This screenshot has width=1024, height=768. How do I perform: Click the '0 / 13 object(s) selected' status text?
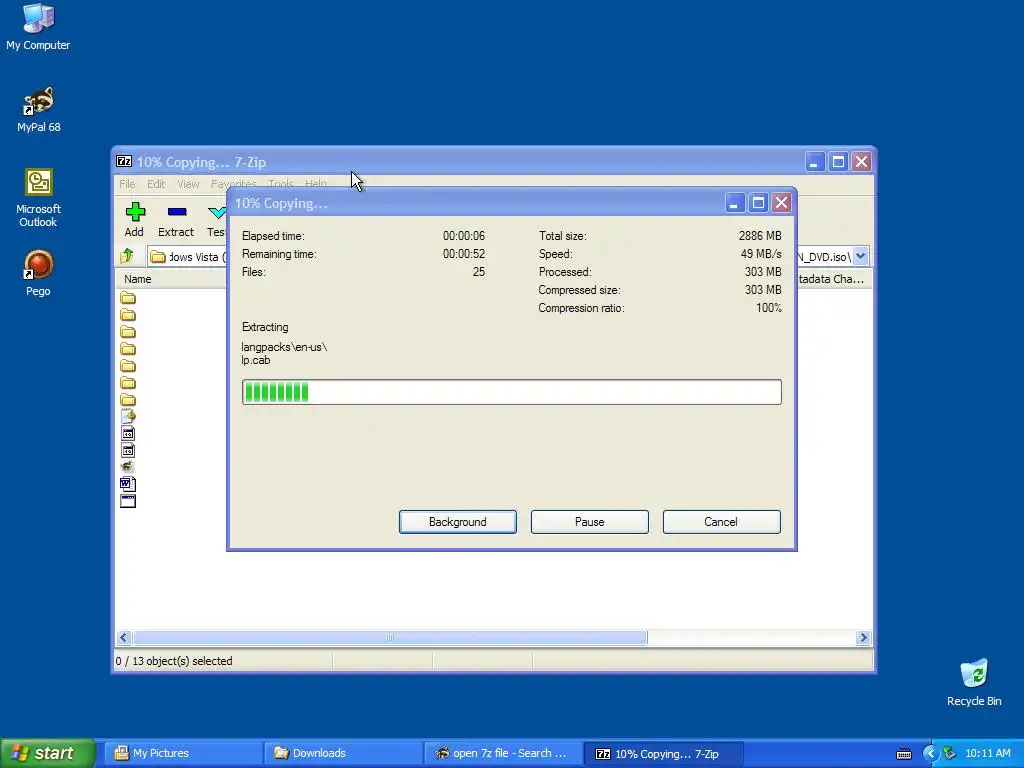pos(174,661)
